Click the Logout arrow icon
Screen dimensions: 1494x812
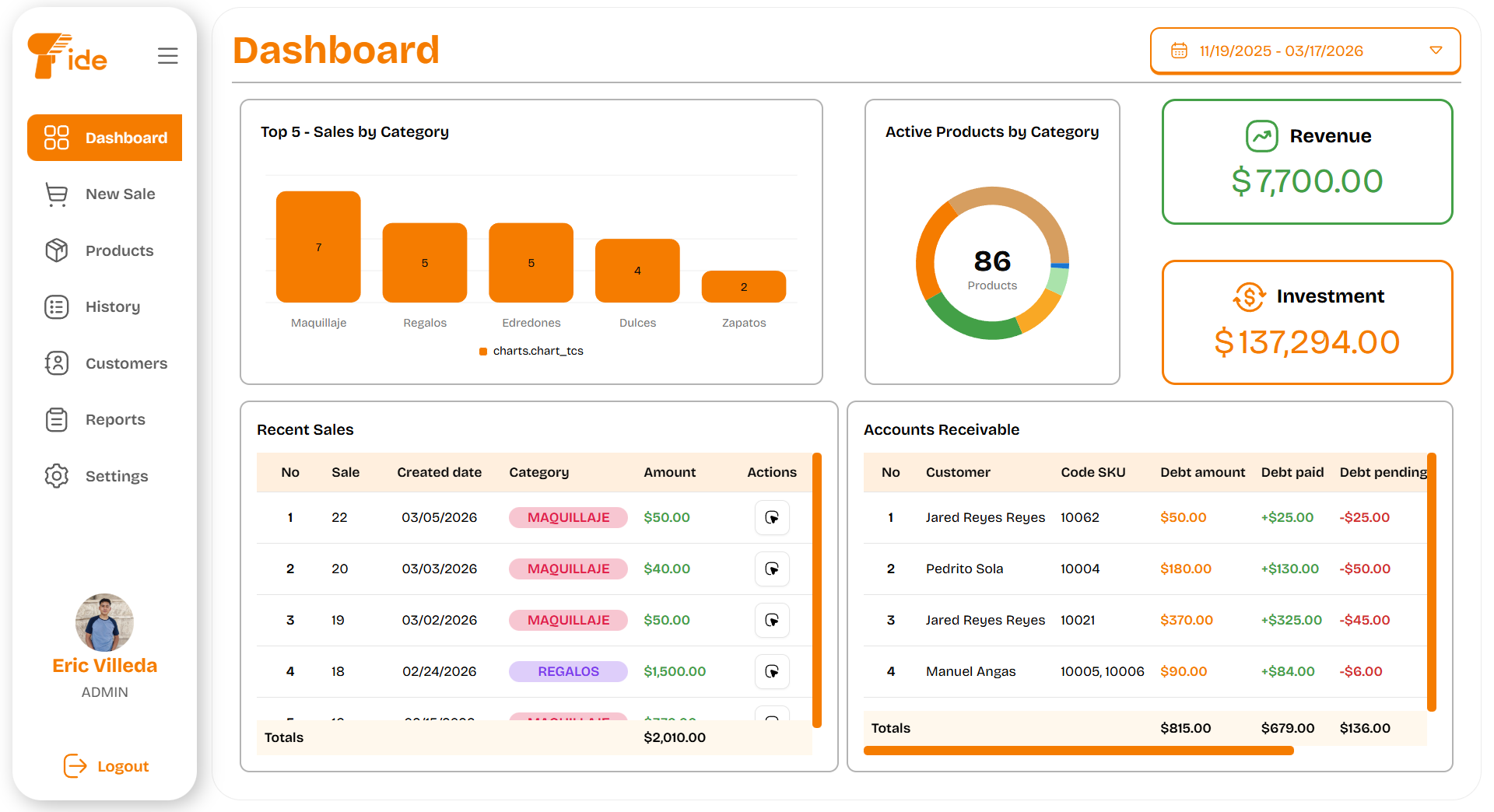coord(74,765)
